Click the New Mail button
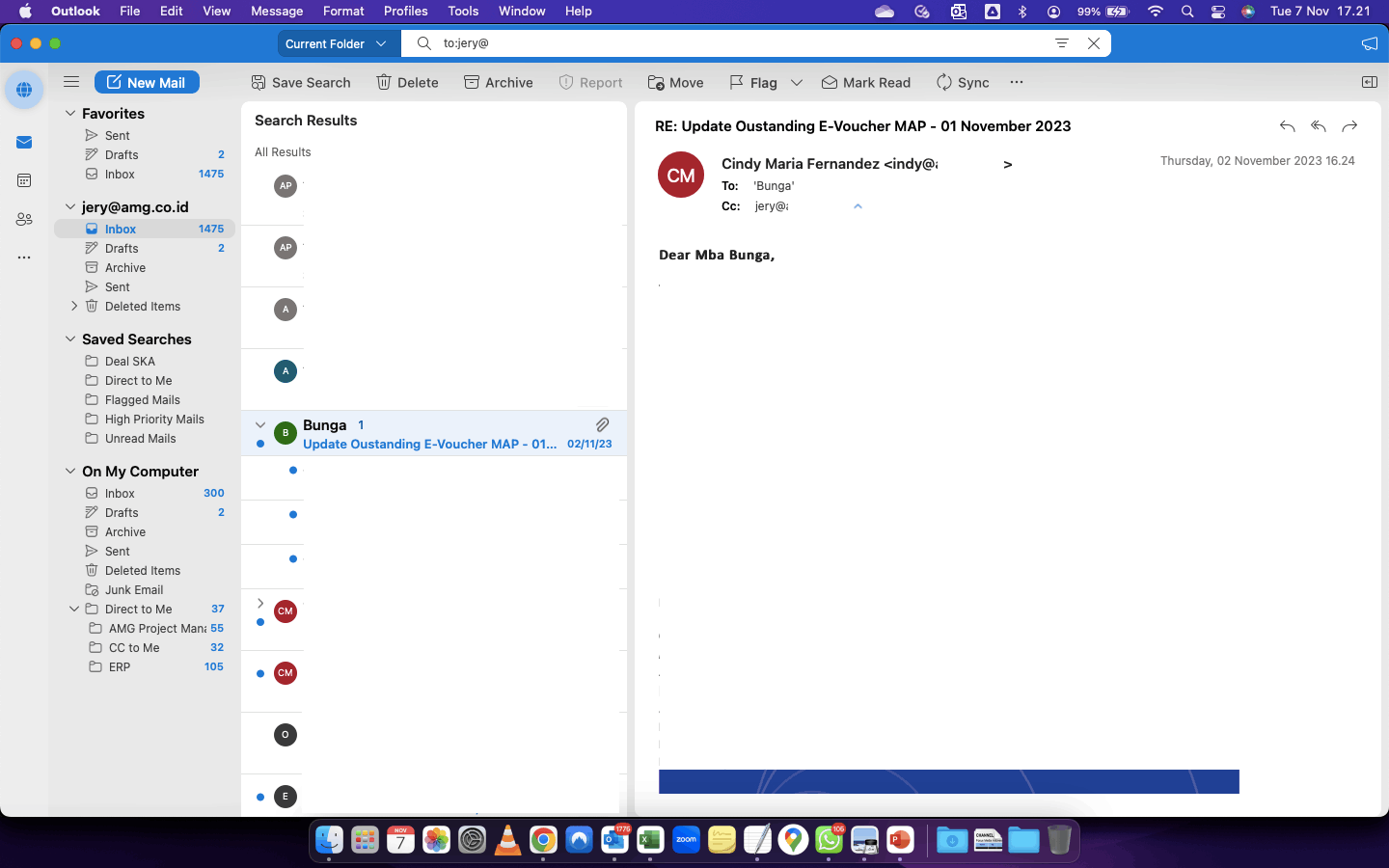This screenshot has width=1389, height=868. [147, 83]
